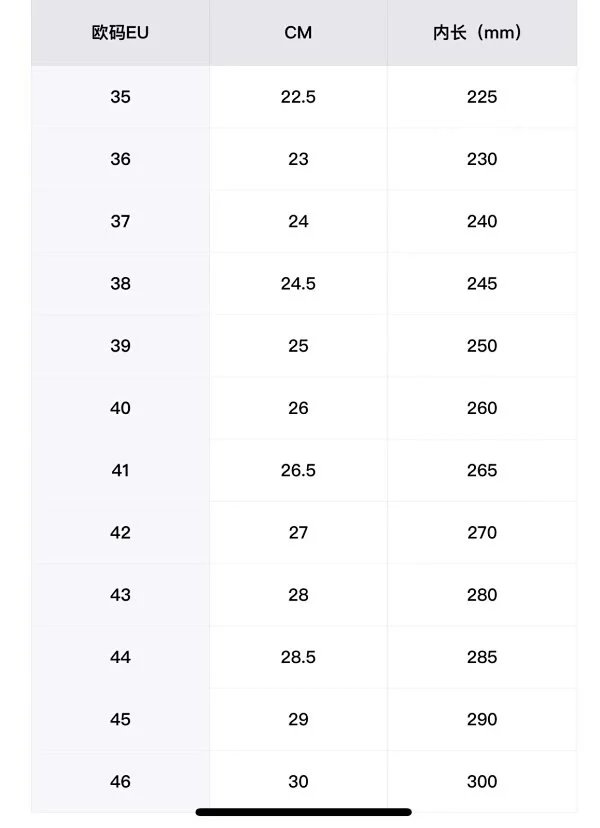Select EU size 44 cell

point(120,657)
